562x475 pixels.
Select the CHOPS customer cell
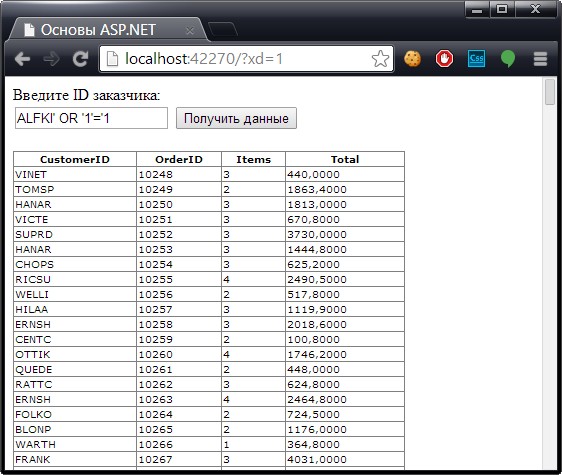75,264
